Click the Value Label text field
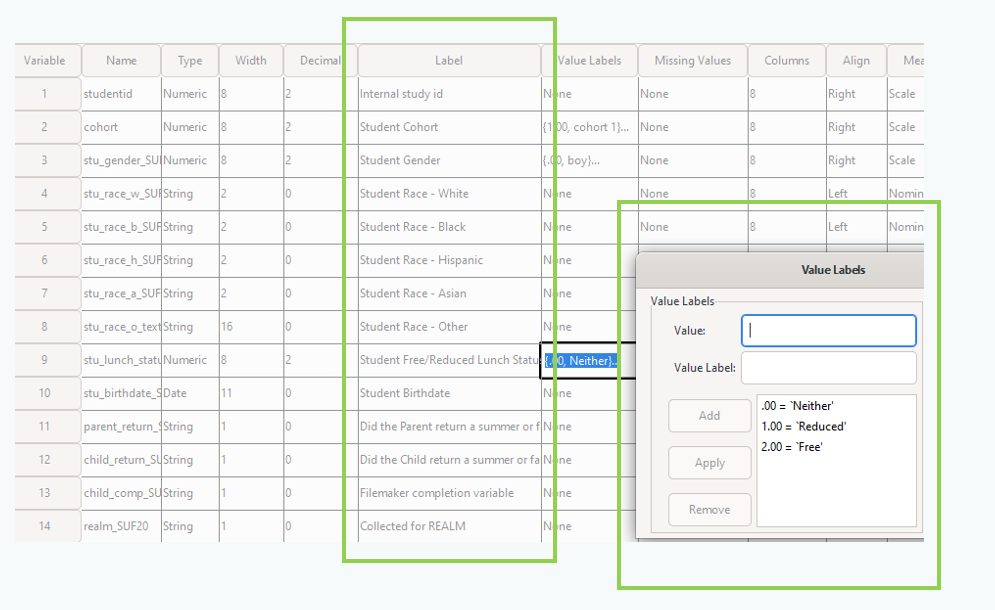995x610 pixels. point(828,367)
